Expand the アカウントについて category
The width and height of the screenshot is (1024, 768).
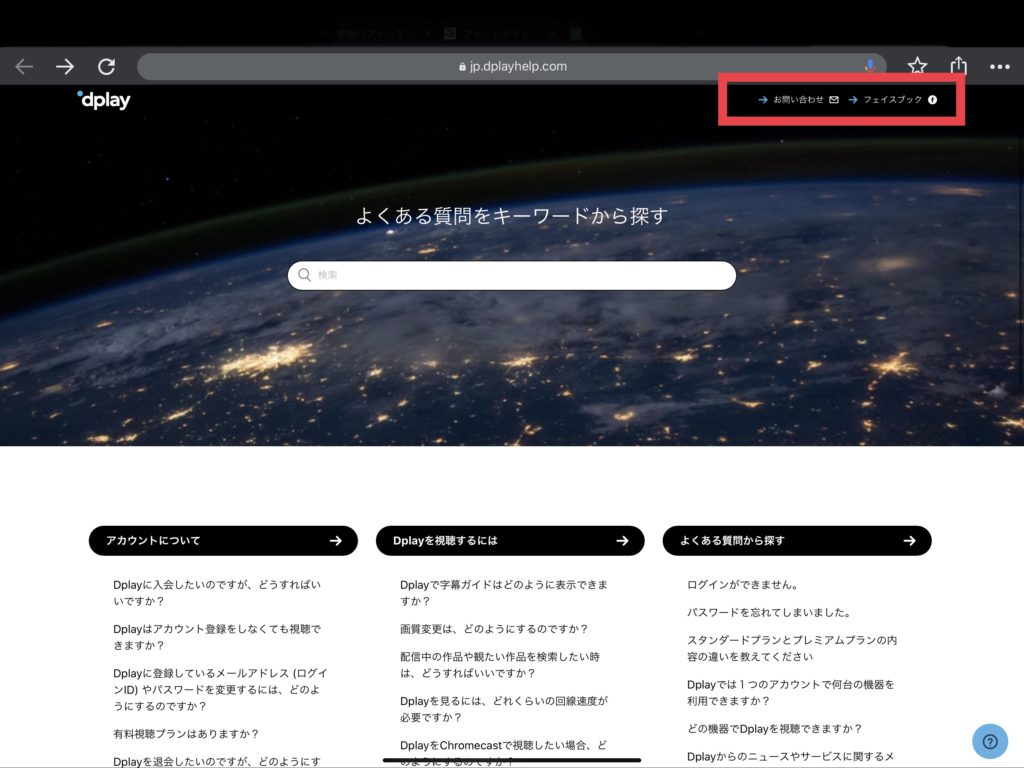223,541
